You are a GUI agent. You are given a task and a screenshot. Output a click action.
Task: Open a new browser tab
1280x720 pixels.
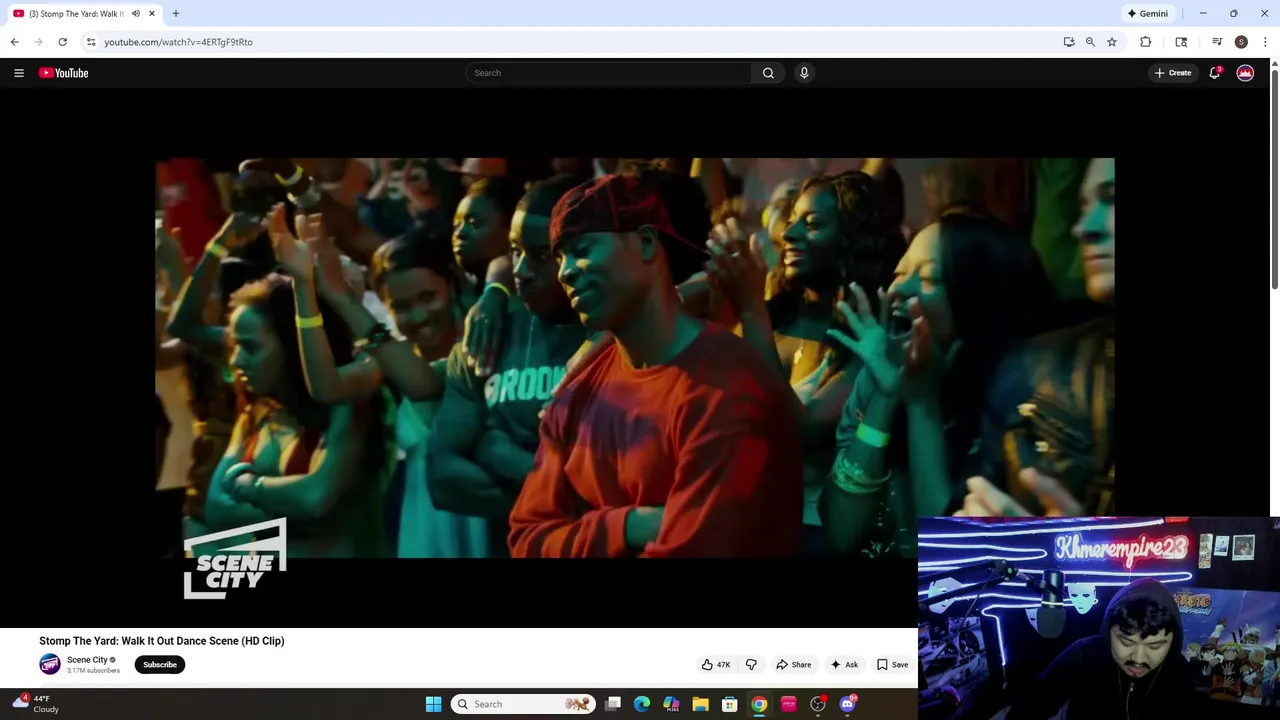(x=176, y=14)
